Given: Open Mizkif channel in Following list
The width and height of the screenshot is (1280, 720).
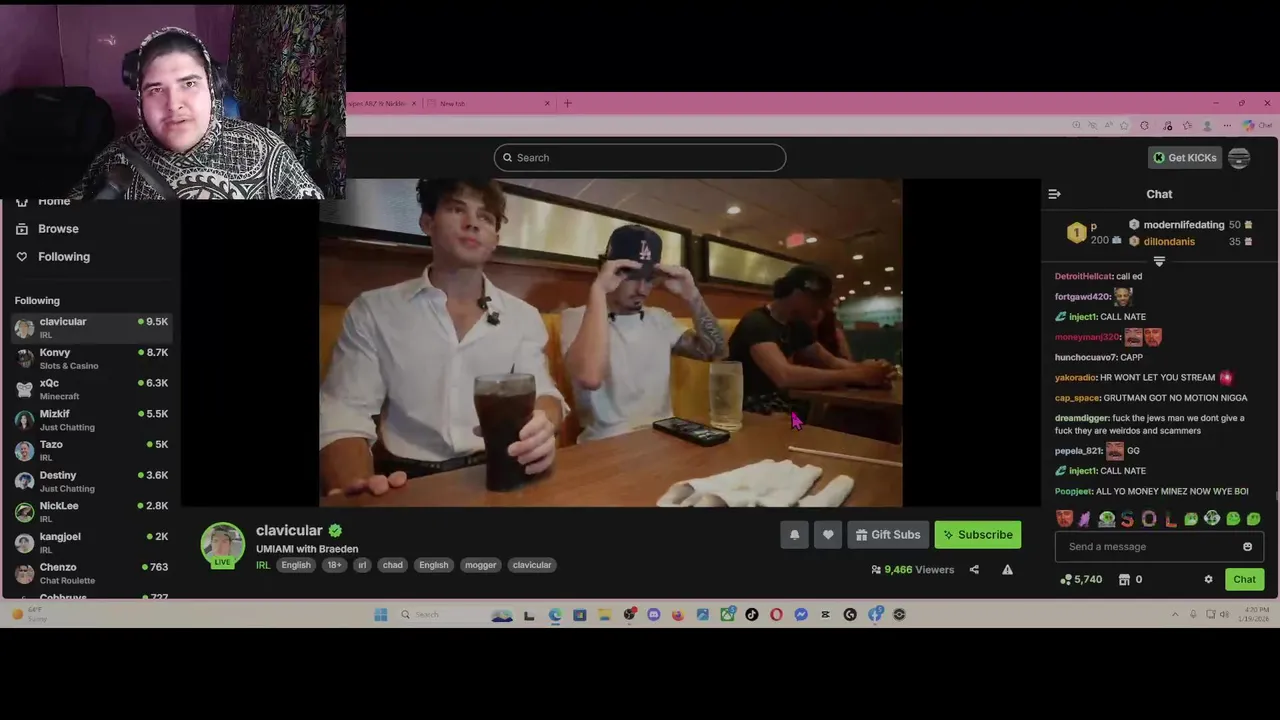Looking at the screenshot, I should (91, 420).
